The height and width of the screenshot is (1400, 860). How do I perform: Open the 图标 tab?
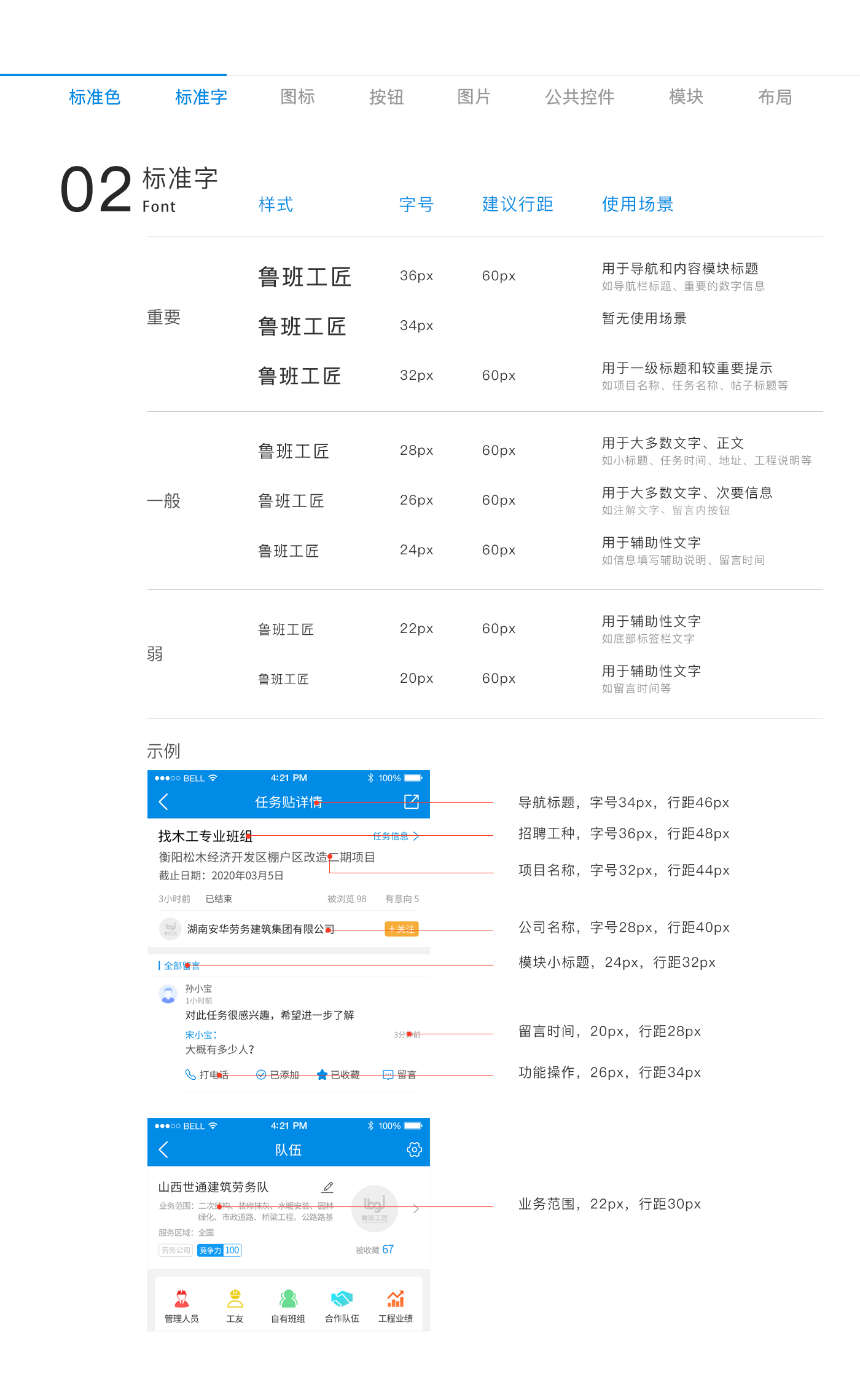[297, 97]
